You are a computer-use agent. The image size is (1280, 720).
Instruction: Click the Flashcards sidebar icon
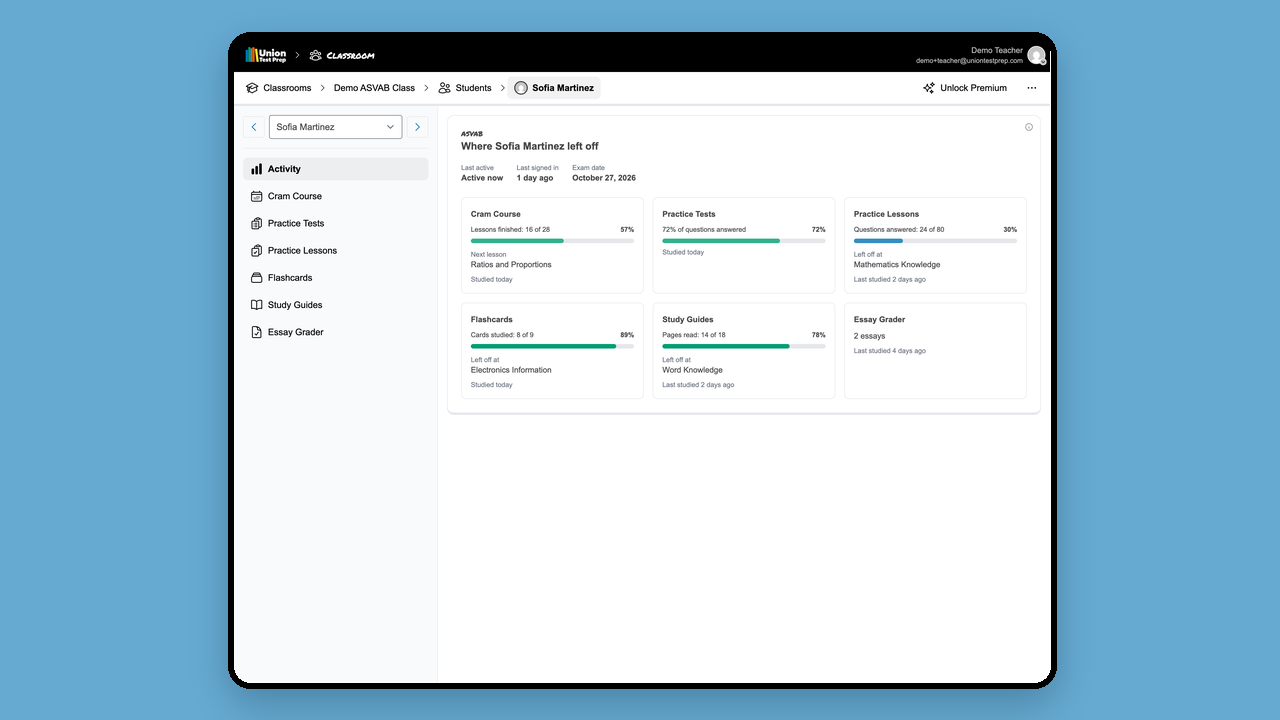tap(257, 277)
